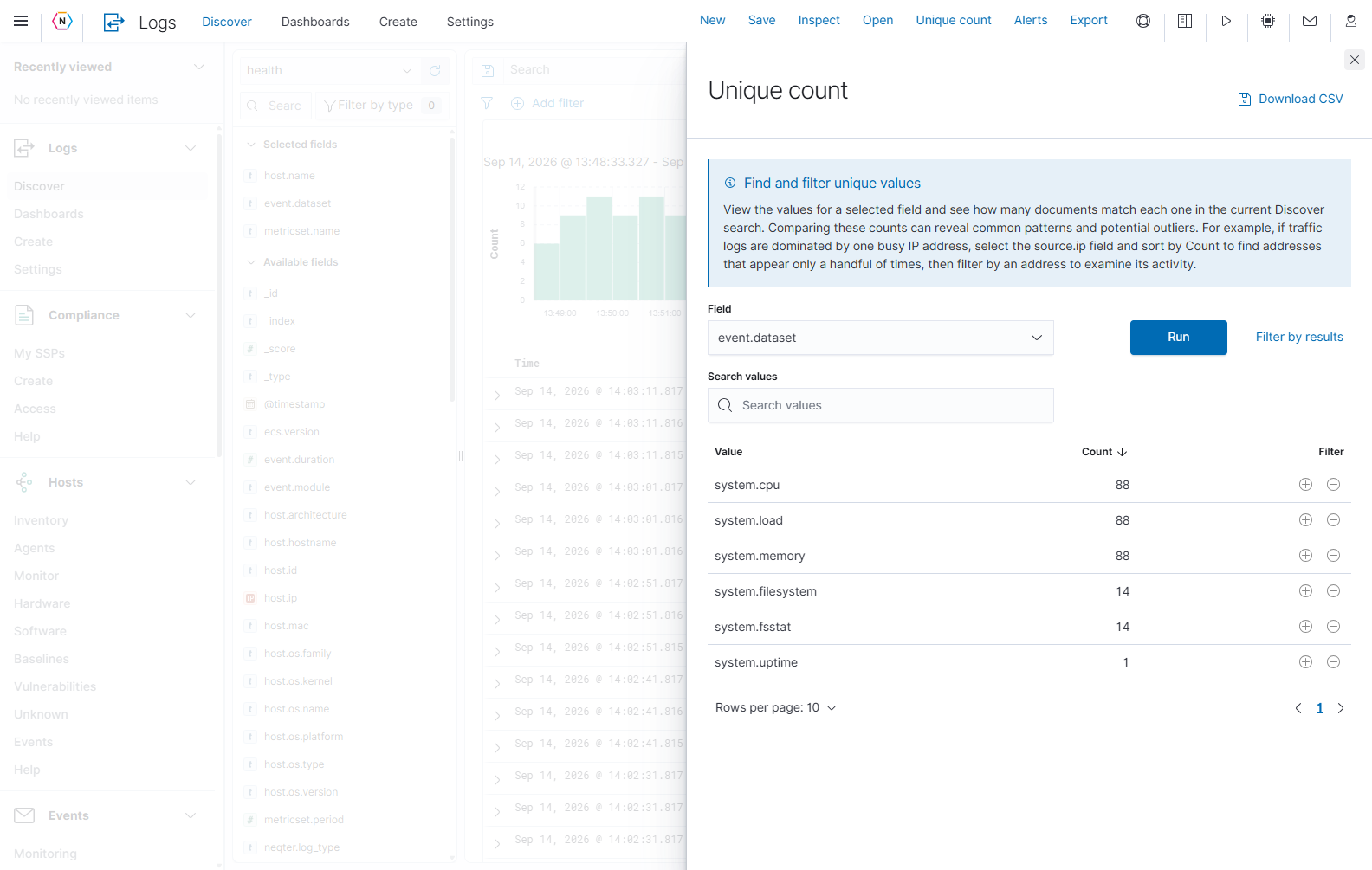This screenshot has height=870, width=1372.
Task: Include system.cpu with plus filter icon
Action: (x=1305, y=485)
